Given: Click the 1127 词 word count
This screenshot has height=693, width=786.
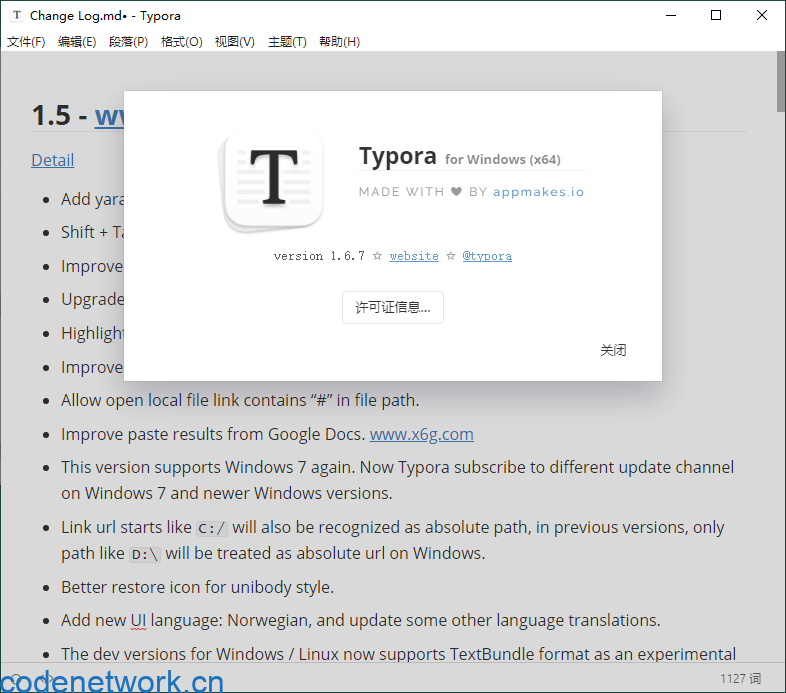Looking at the screenshot, I should coord(740,678).
